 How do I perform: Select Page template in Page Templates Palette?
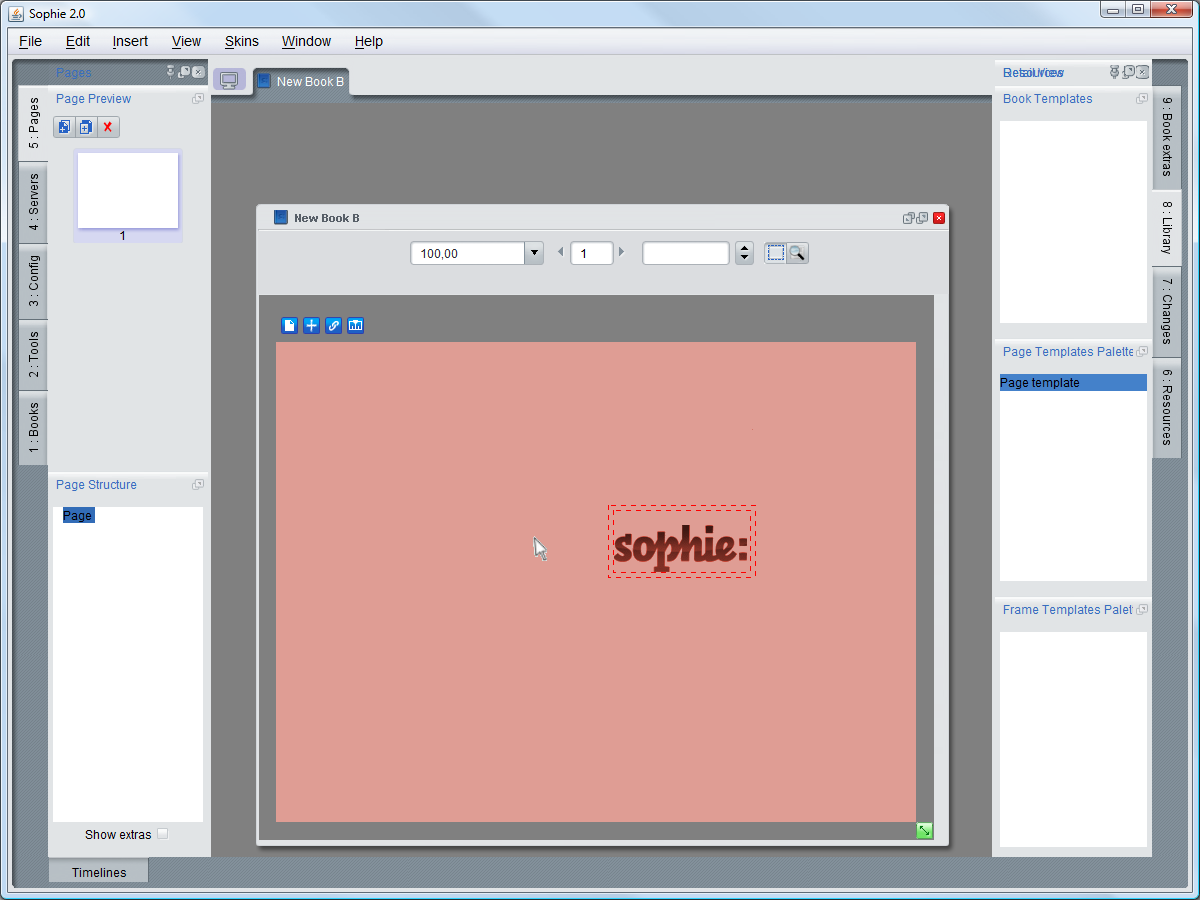point(1073,383)
